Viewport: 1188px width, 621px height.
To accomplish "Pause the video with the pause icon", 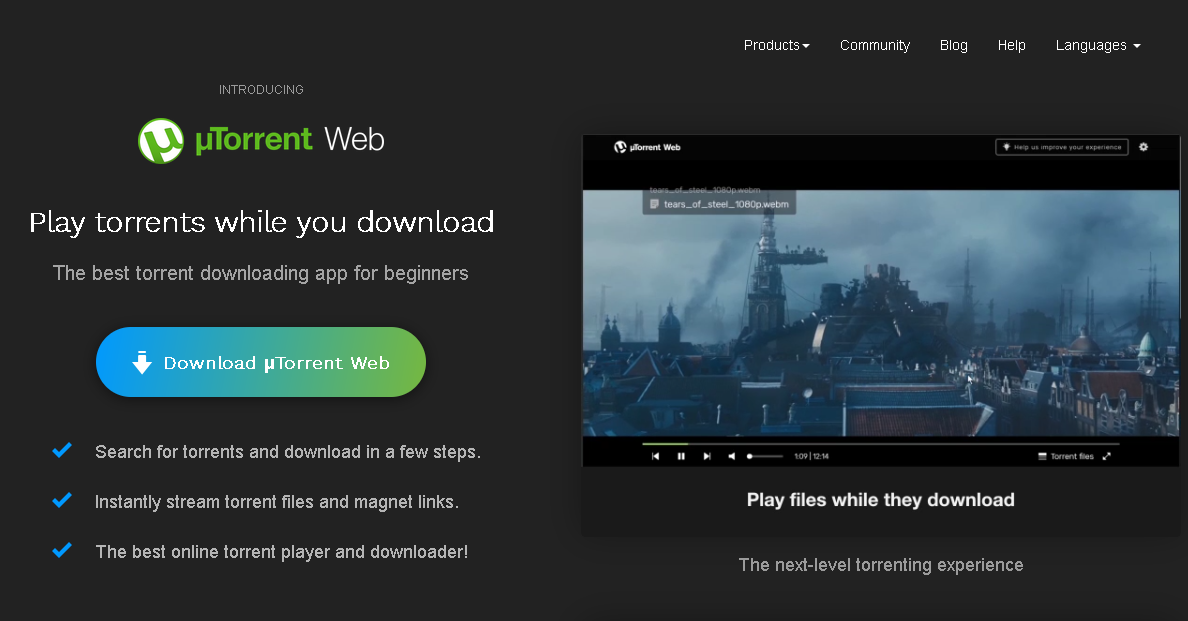I will point(681,456).
